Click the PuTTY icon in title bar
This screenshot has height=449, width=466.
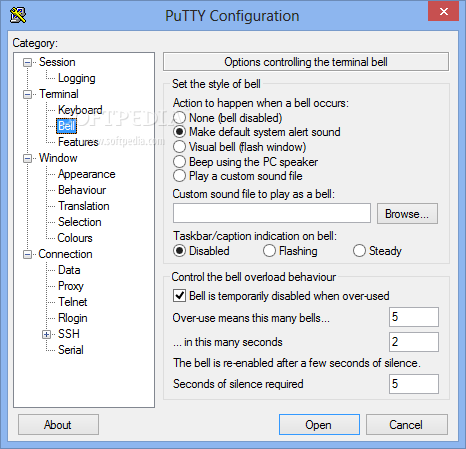(18, 15)
